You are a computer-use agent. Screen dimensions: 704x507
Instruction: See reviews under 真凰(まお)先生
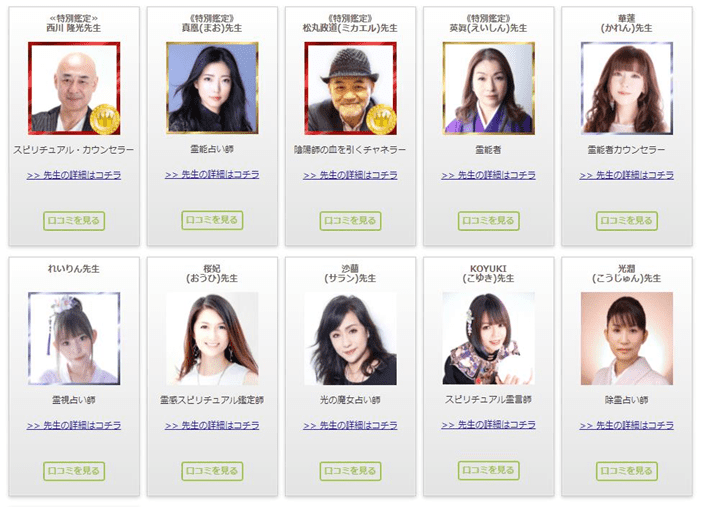tap(212, 220)
